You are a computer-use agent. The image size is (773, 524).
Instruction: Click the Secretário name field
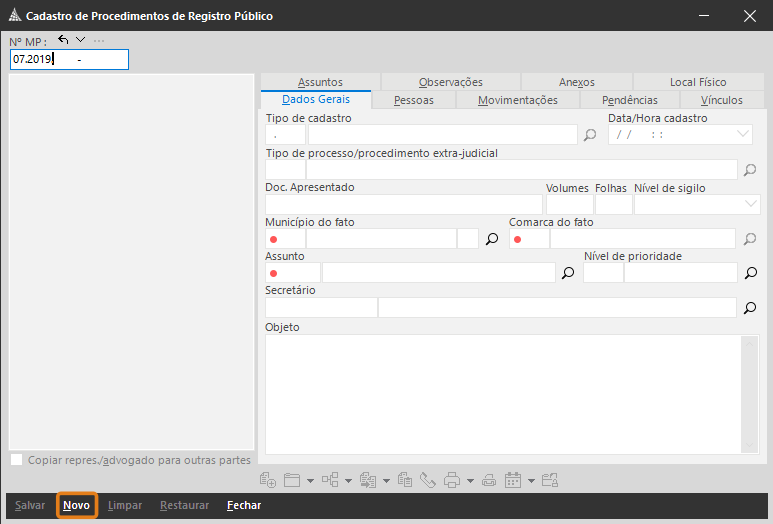click(557, 308)
